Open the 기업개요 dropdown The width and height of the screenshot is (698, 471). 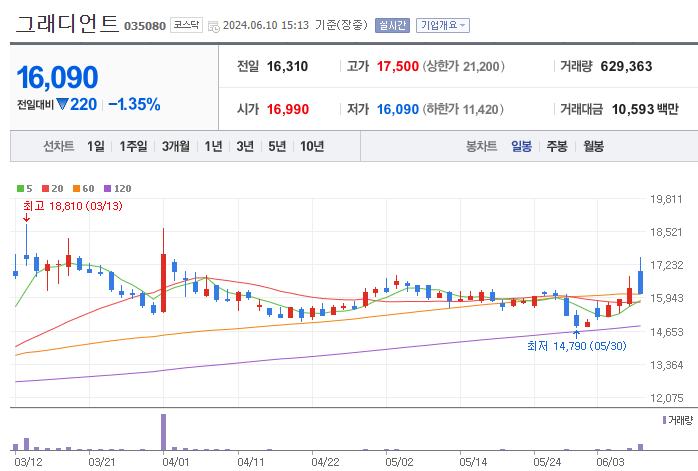(443, 25)
